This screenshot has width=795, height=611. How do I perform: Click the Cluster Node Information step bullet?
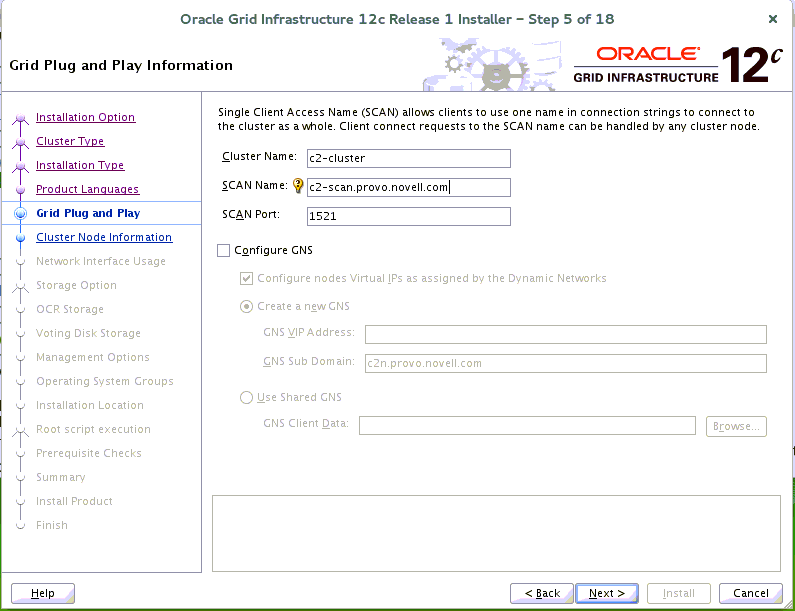click(20, 237)
